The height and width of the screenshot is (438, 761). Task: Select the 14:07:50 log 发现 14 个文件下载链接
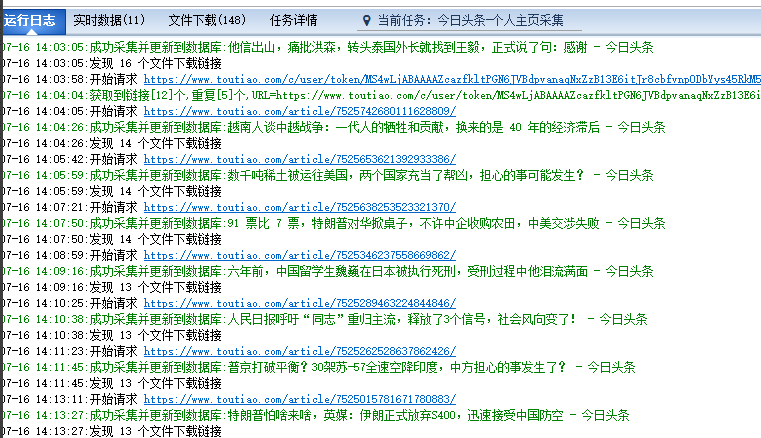(111, 239)
